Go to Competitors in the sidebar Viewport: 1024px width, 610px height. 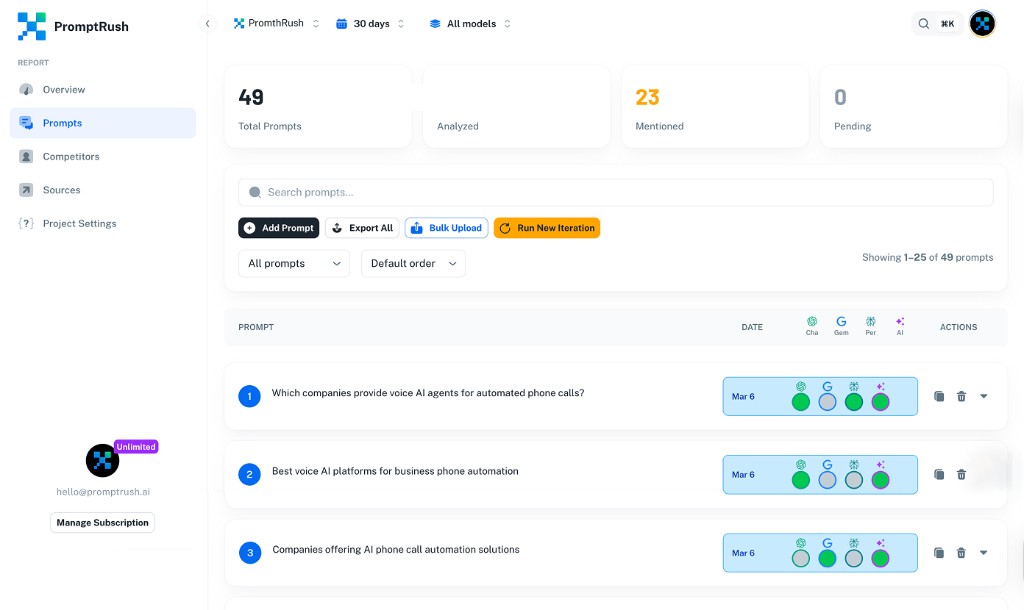tap(70, 157)
